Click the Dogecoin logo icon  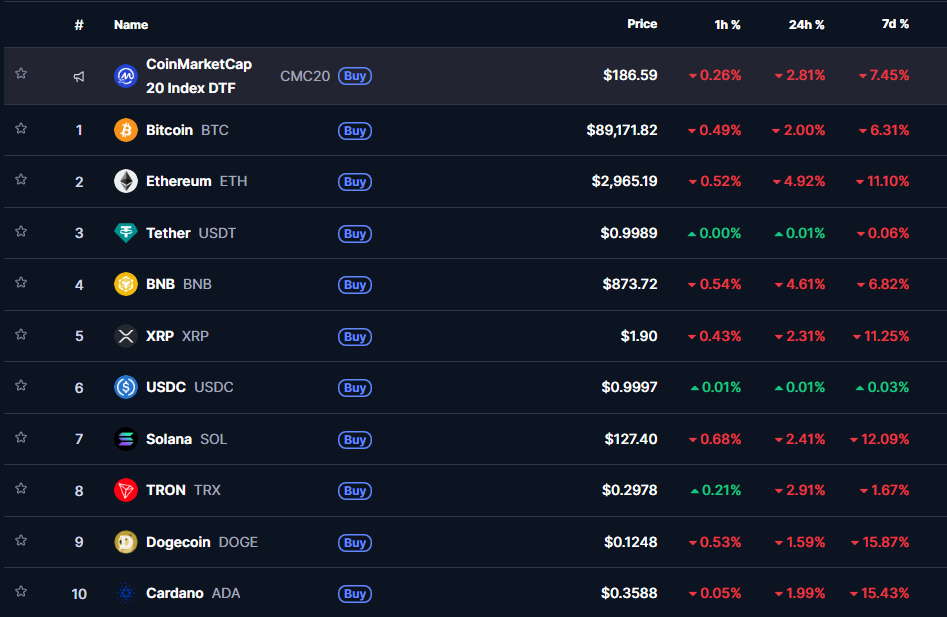[x=126, y=542]
